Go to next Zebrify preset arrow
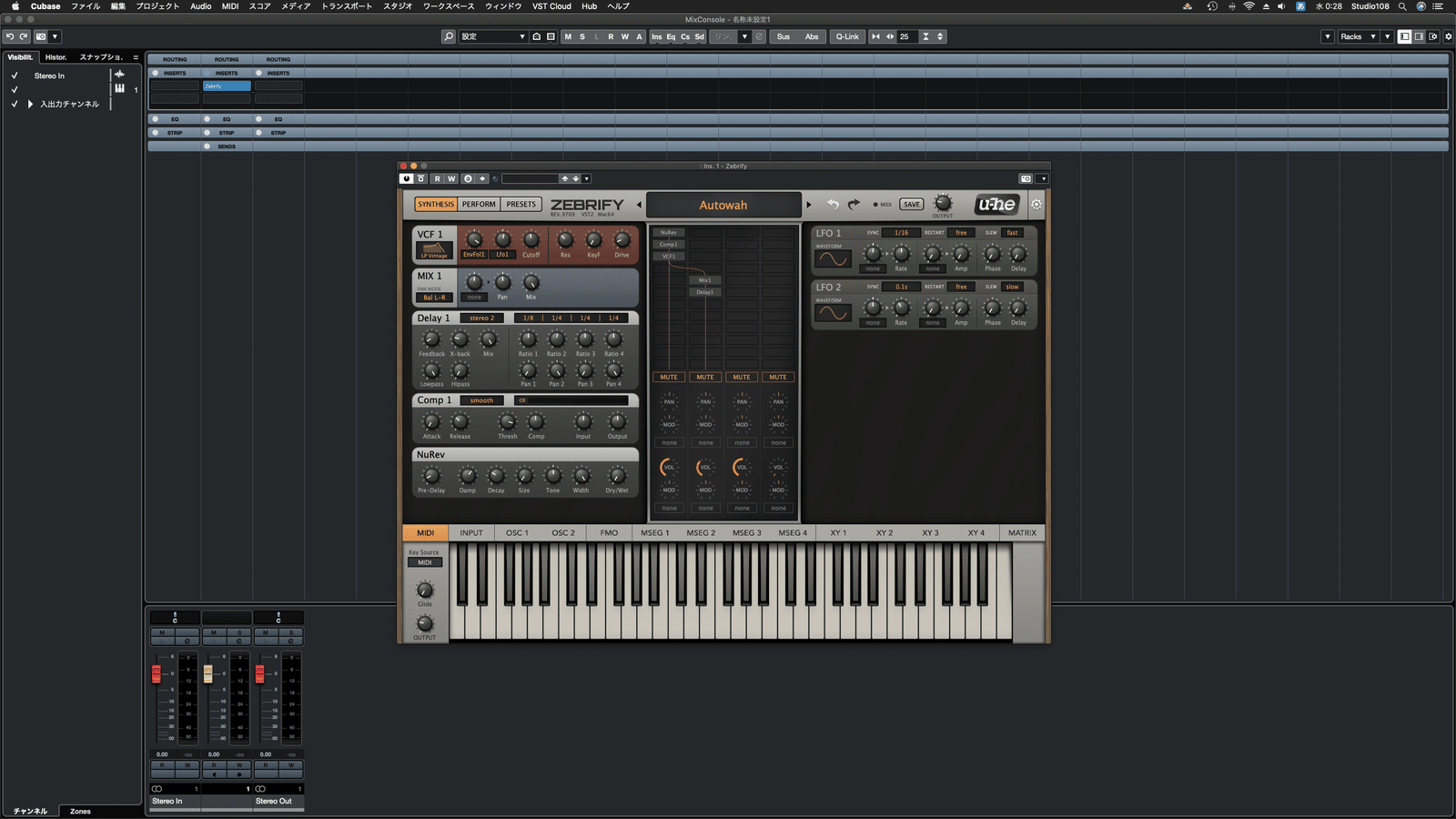Screen dimensions: 1456x819 809,205
